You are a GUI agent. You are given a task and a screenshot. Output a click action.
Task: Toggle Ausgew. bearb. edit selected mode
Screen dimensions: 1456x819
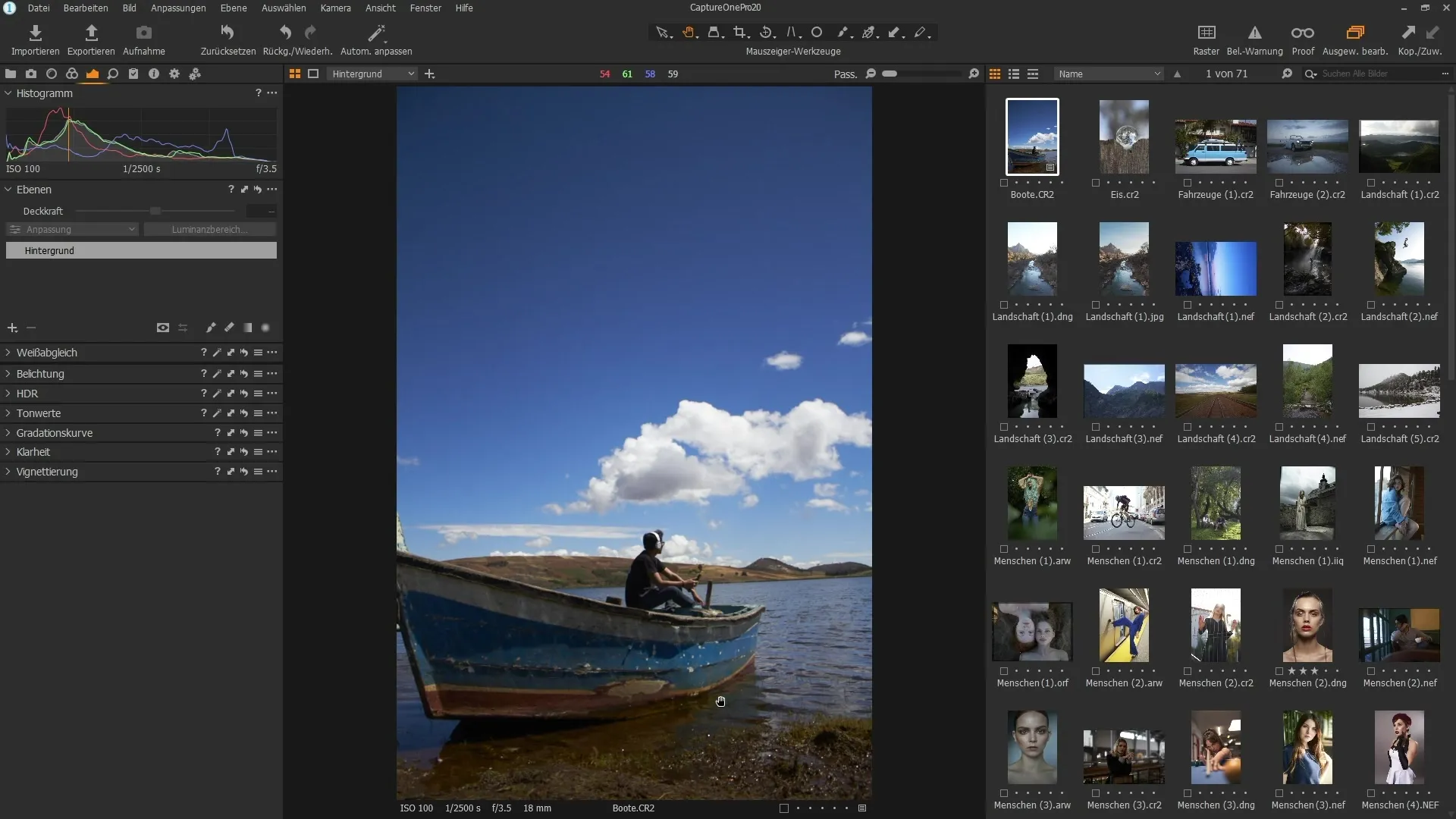[x=1355, y=33]
